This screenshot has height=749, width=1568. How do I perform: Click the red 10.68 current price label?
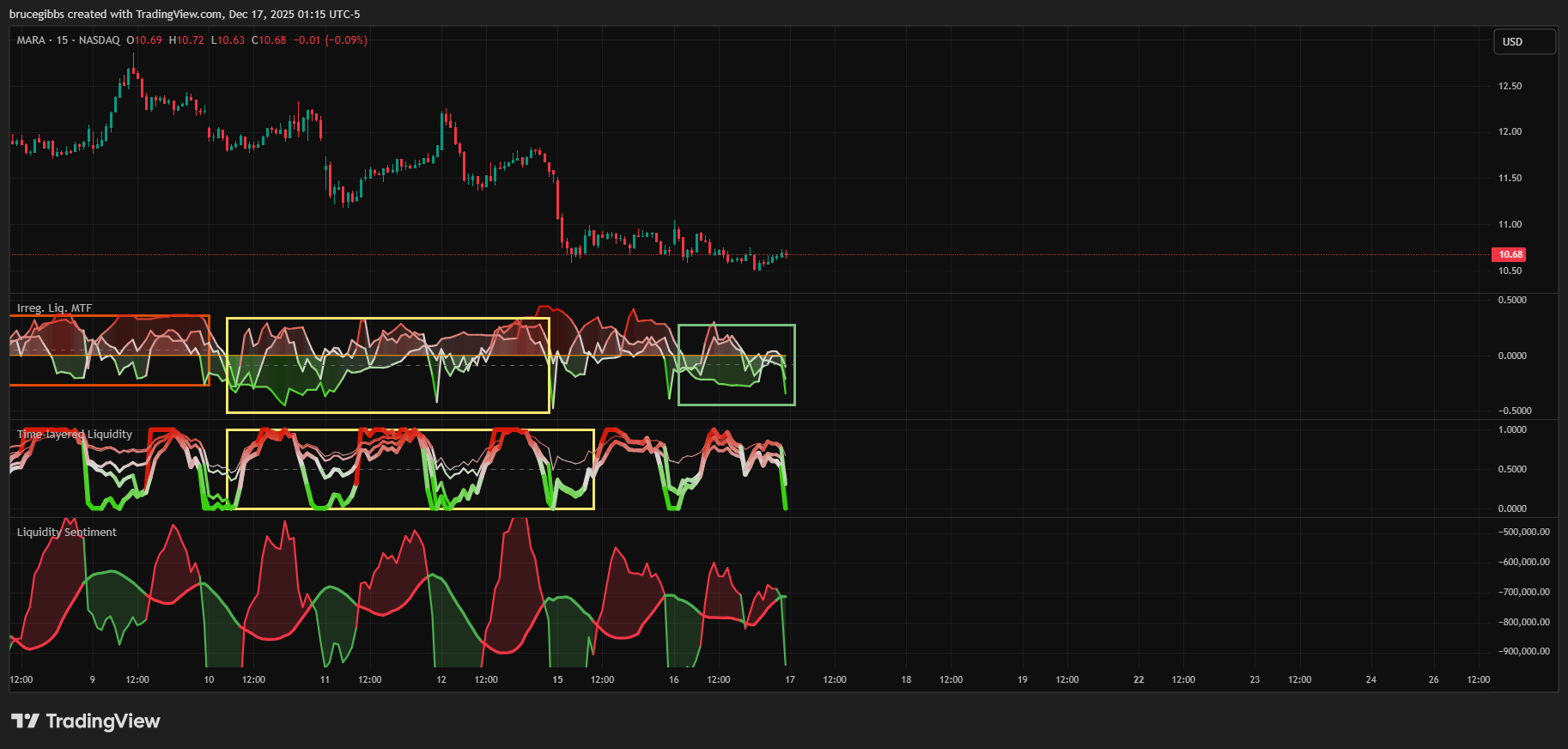coord(1510,254)
